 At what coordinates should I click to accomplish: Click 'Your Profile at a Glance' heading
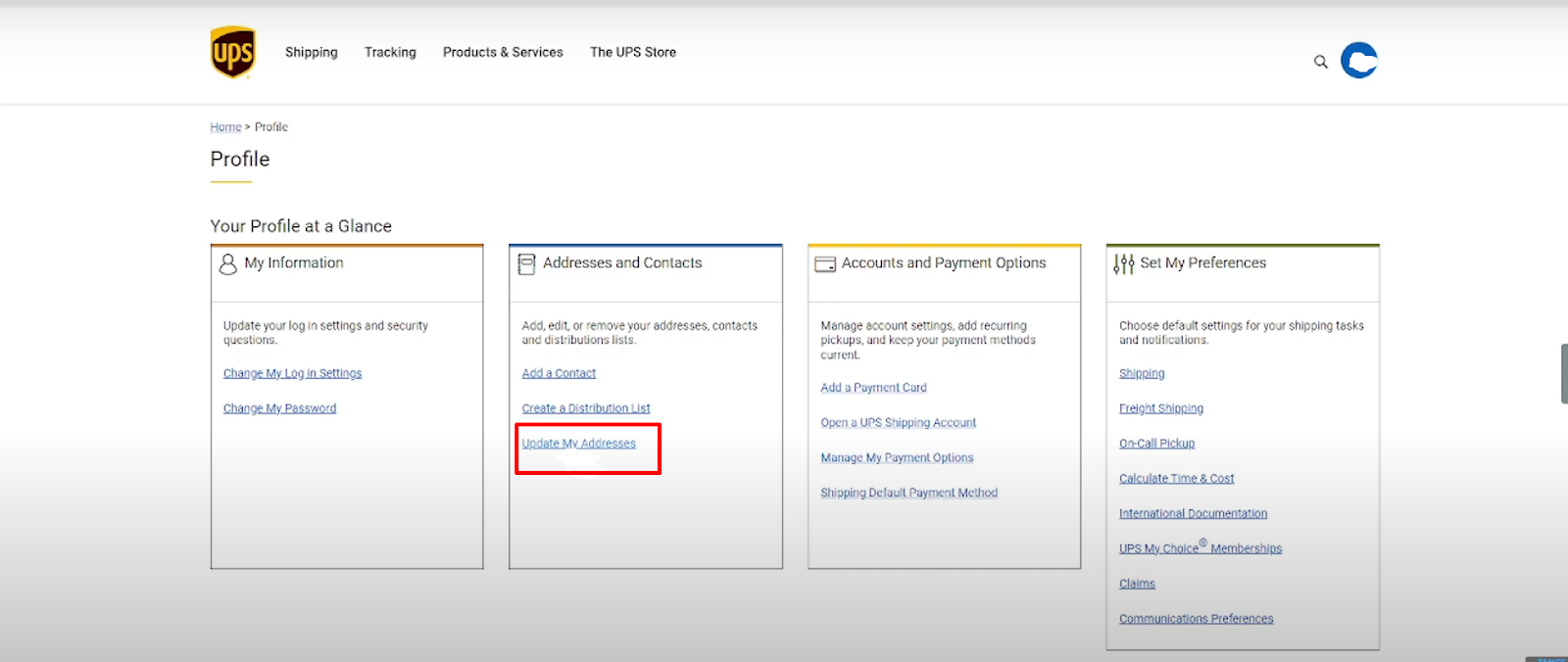(301, 226)
